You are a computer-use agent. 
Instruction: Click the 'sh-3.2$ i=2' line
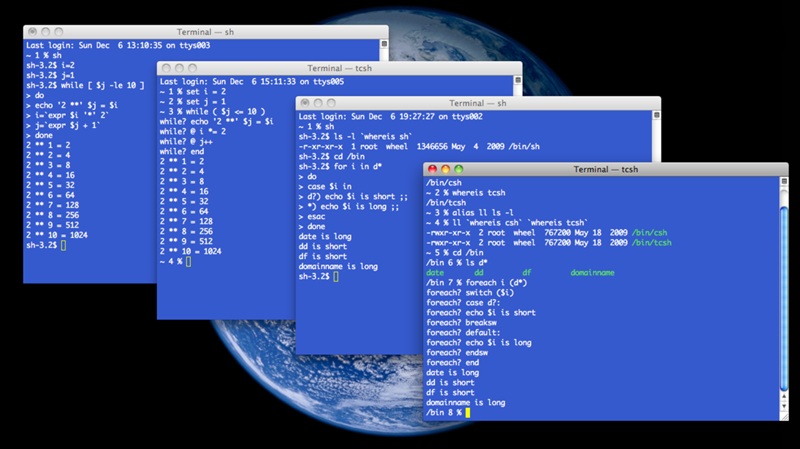point(51,65)
